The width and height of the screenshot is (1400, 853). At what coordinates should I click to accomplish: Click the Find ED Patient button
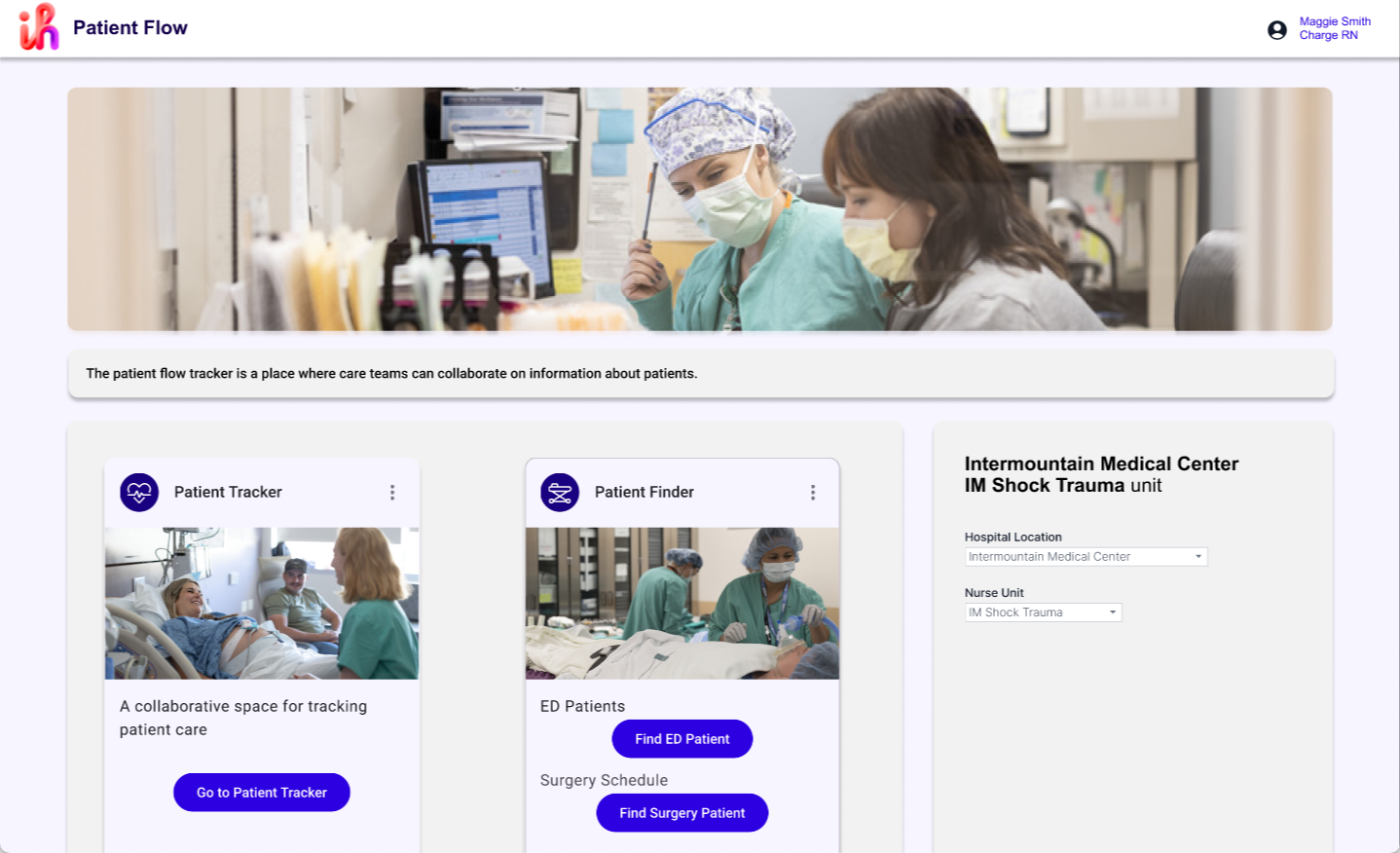click(682, 739)
